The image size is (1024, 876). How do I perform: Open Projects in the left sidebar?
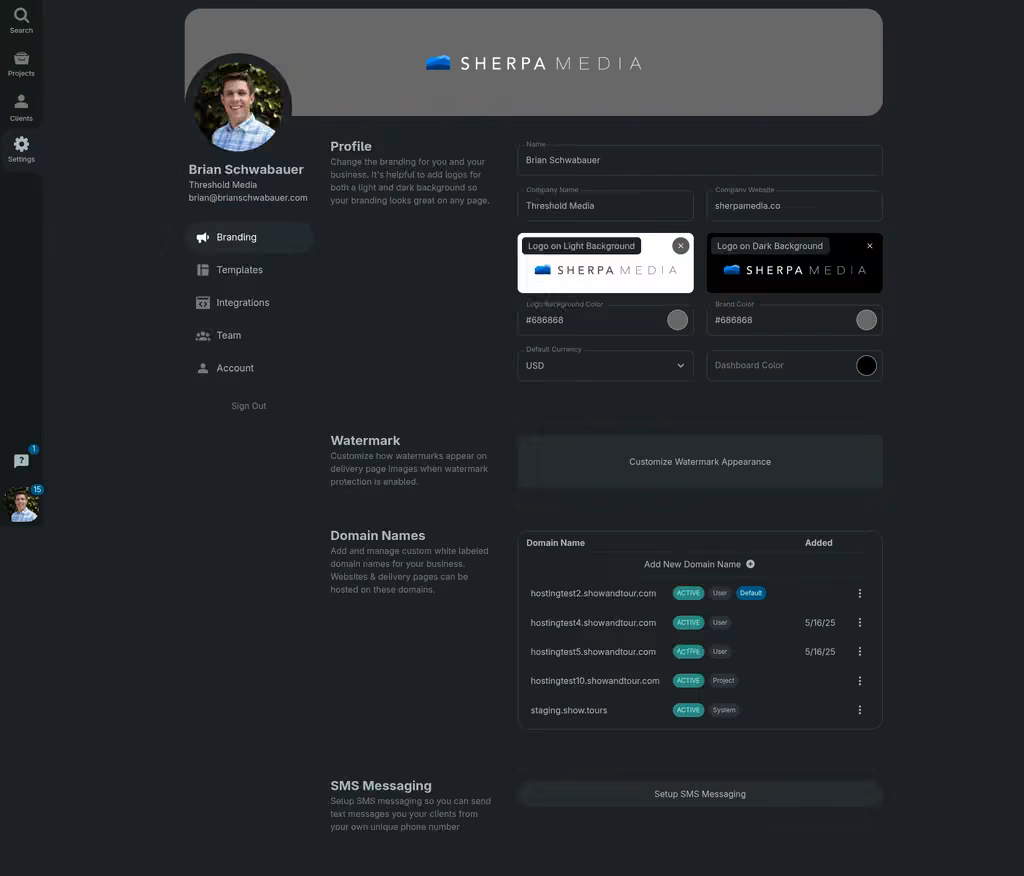coord(21,64)
